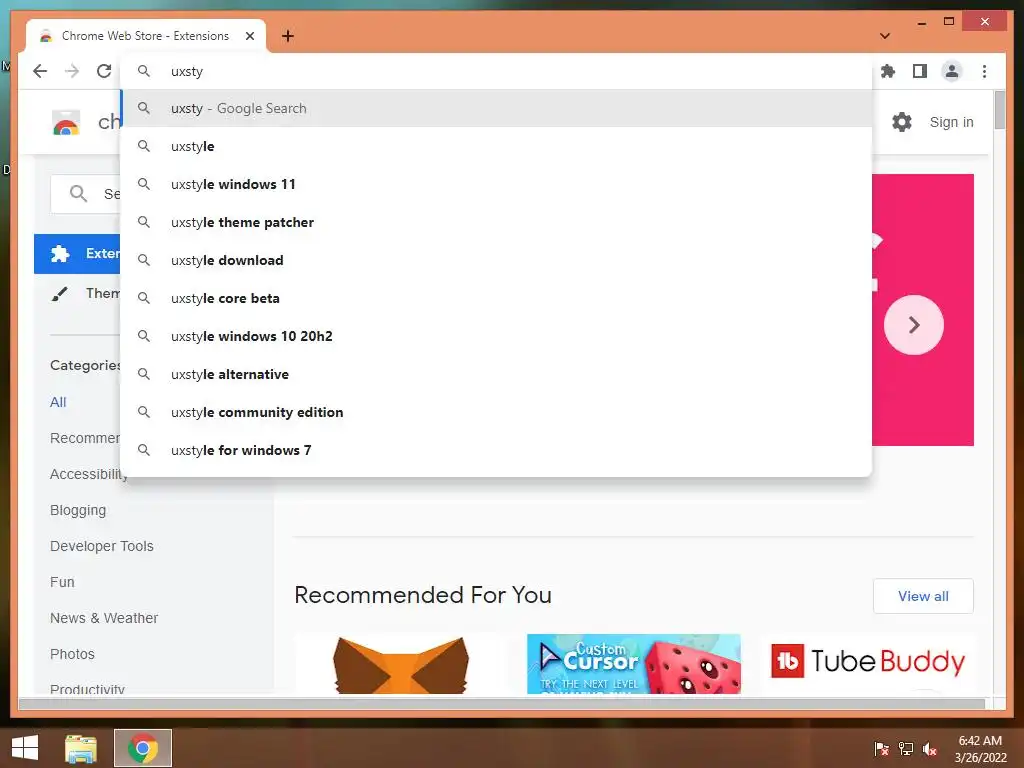Pick 'uxstyle for windows 7' suggestion
1024x768 pixels.
click(x=496, y=450)
